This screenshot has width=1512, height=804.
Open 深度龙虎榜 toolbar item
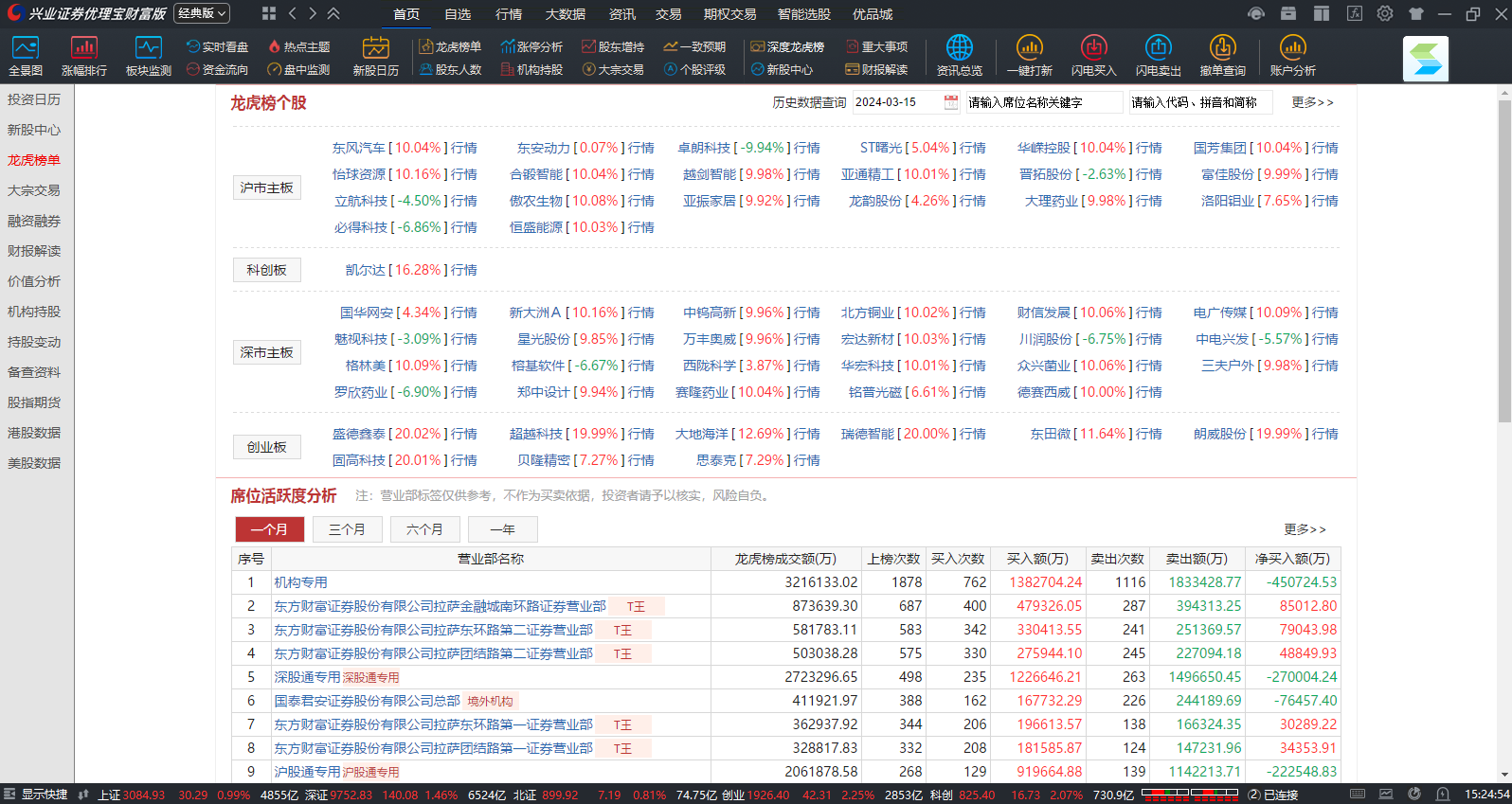787,46
